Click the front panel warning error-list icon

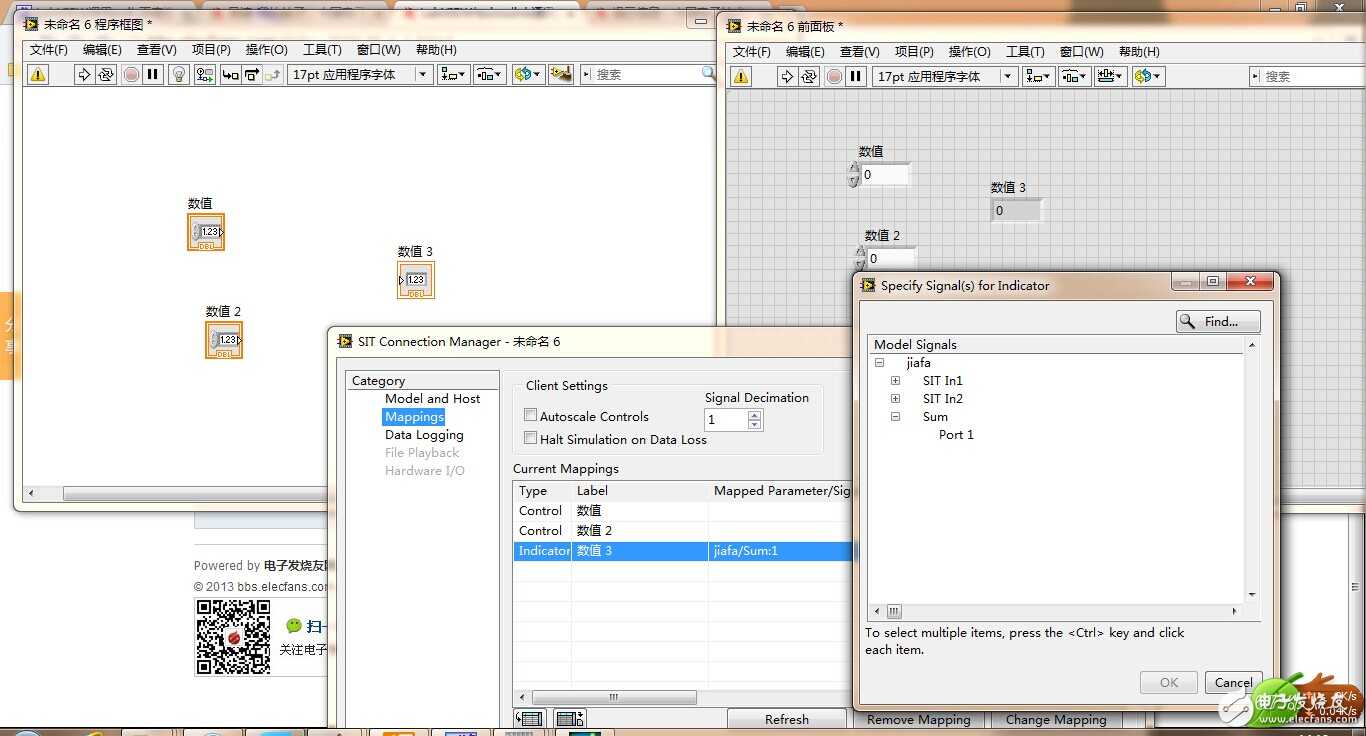point(741,76)
